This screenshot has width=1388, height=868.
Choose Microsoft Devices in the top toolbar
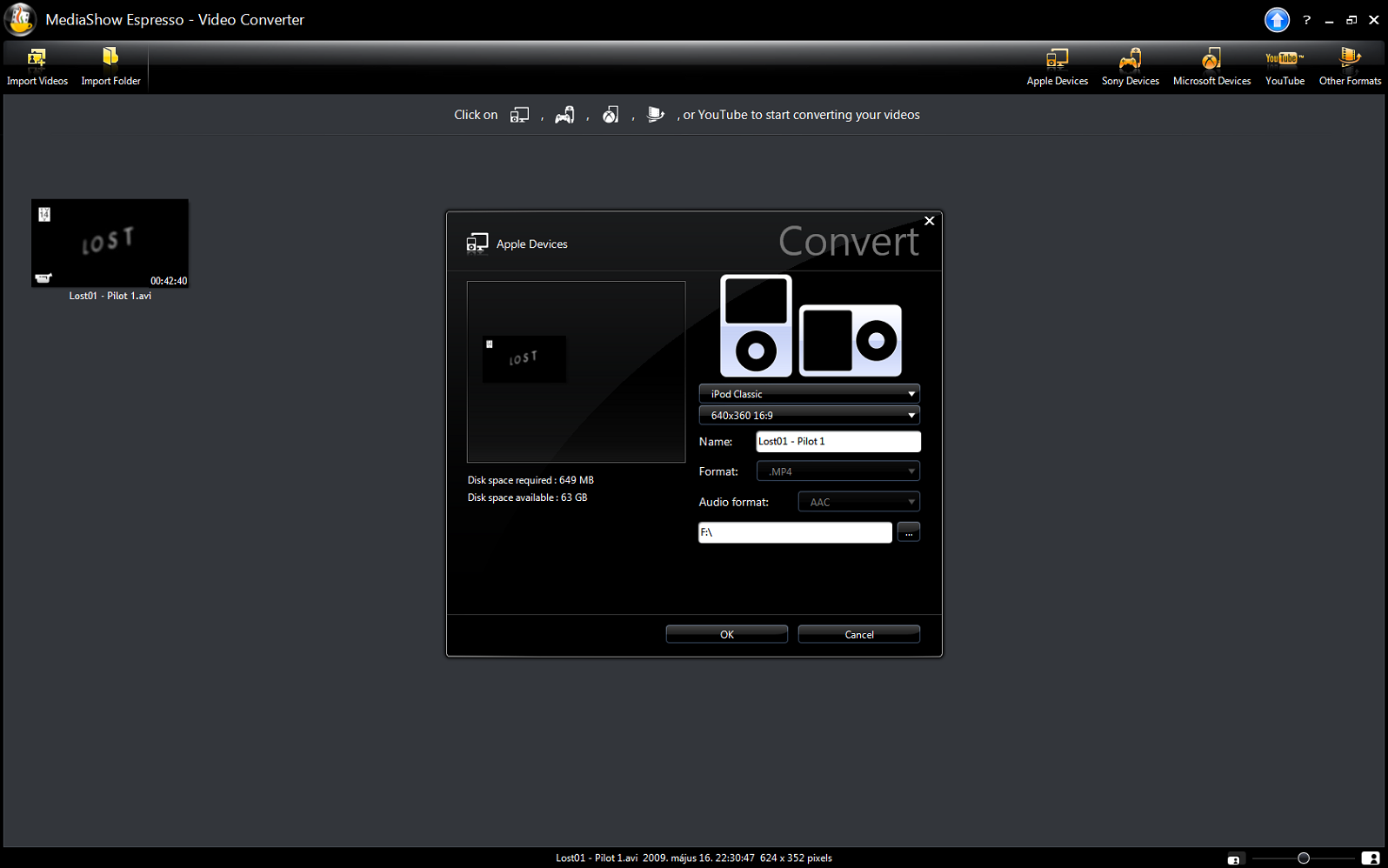[1211, 67]
